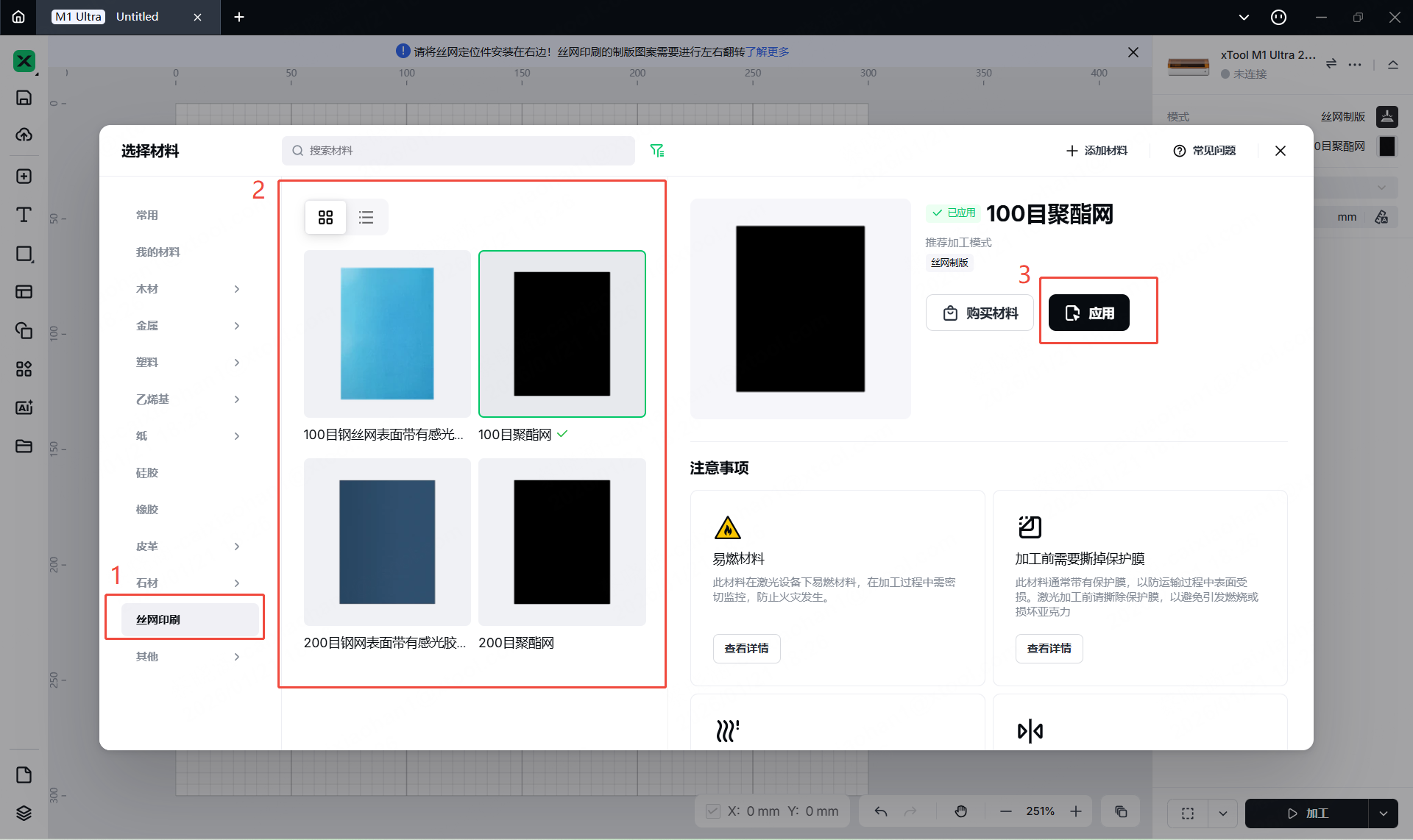
Task: Click the save project icon in sidebar
Action: 24,98
